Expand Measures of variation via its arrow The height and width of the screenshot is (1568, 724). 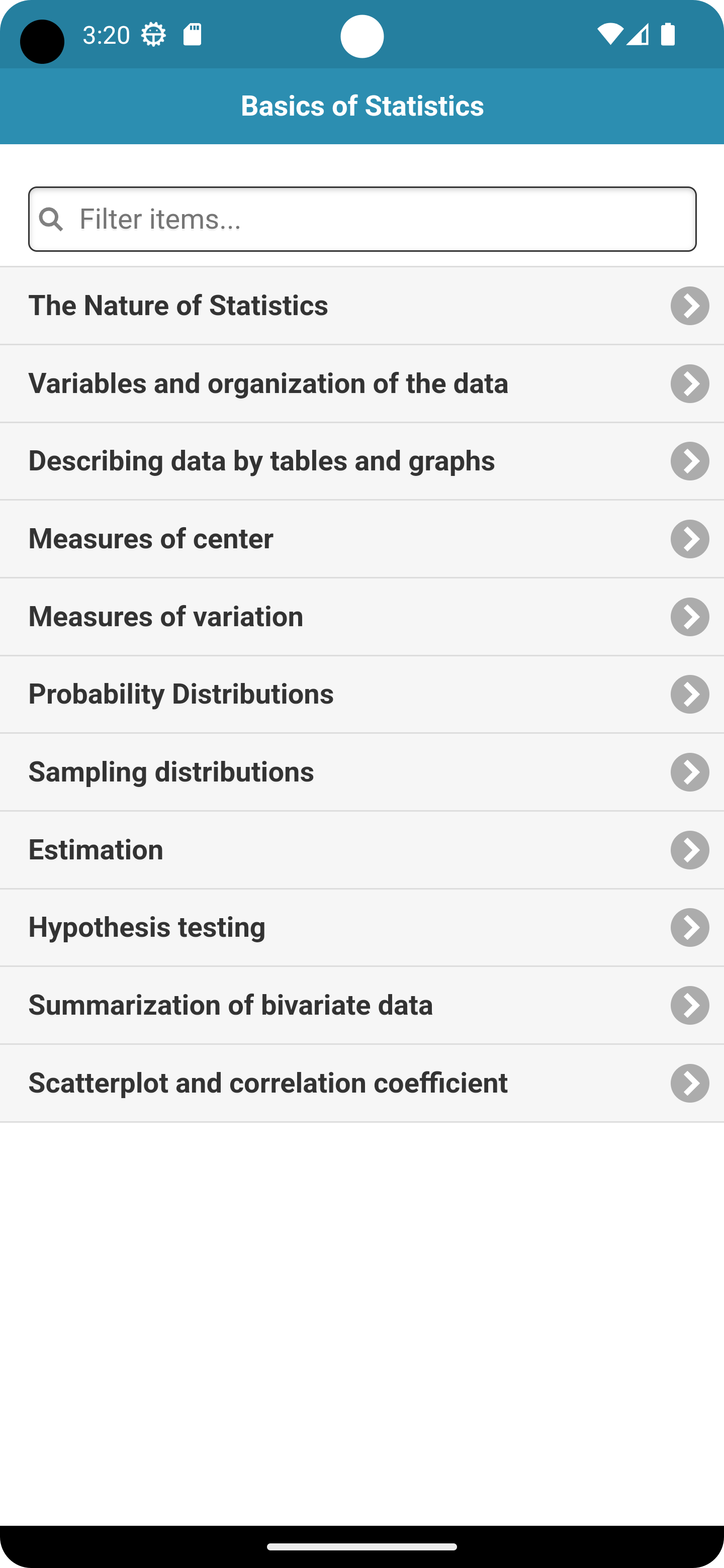point(689,617)
